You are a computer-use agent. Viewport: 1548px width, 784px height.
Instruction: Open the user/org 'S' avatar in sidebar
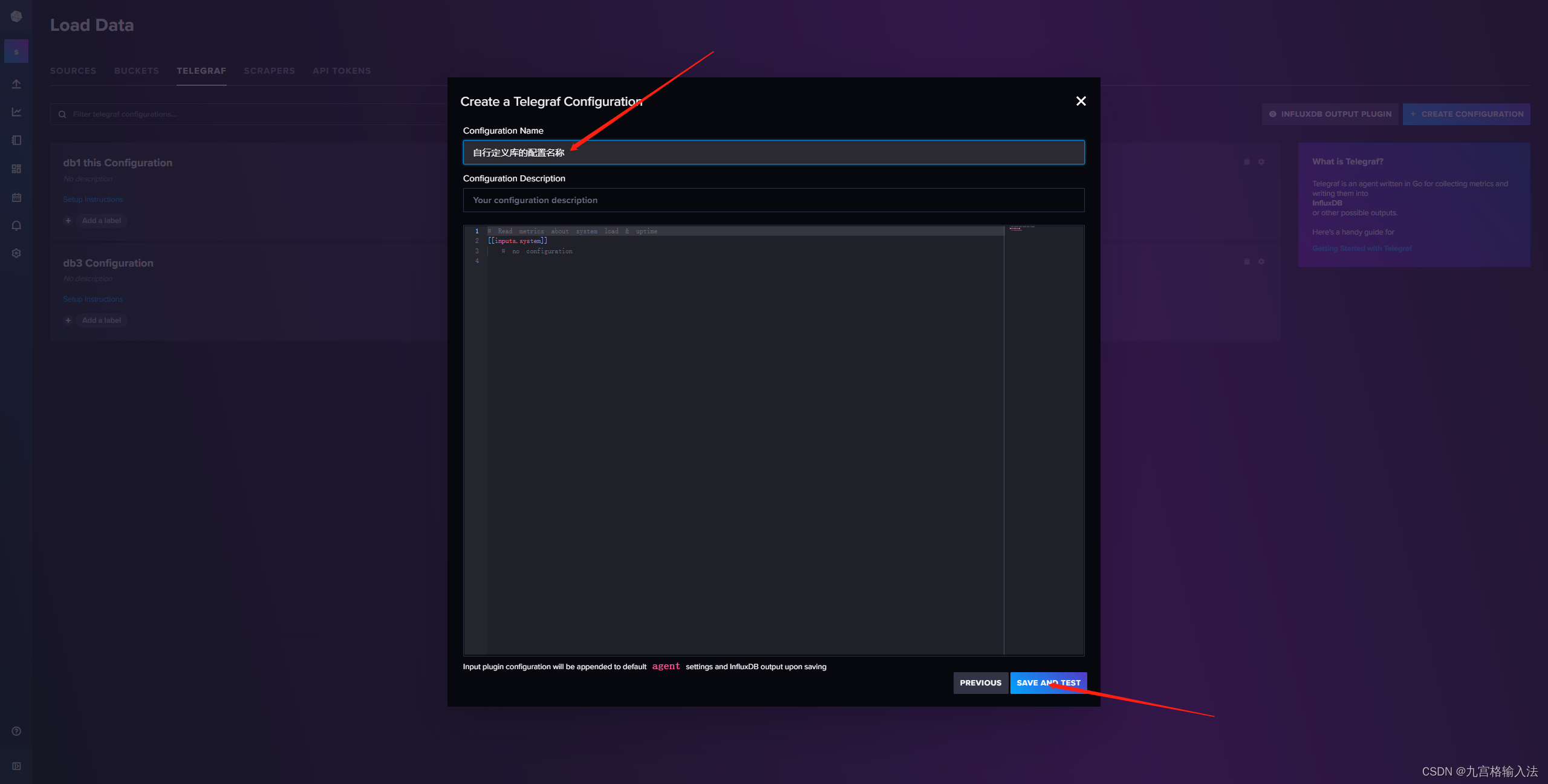pyautogui.click(x=16, y=52)
